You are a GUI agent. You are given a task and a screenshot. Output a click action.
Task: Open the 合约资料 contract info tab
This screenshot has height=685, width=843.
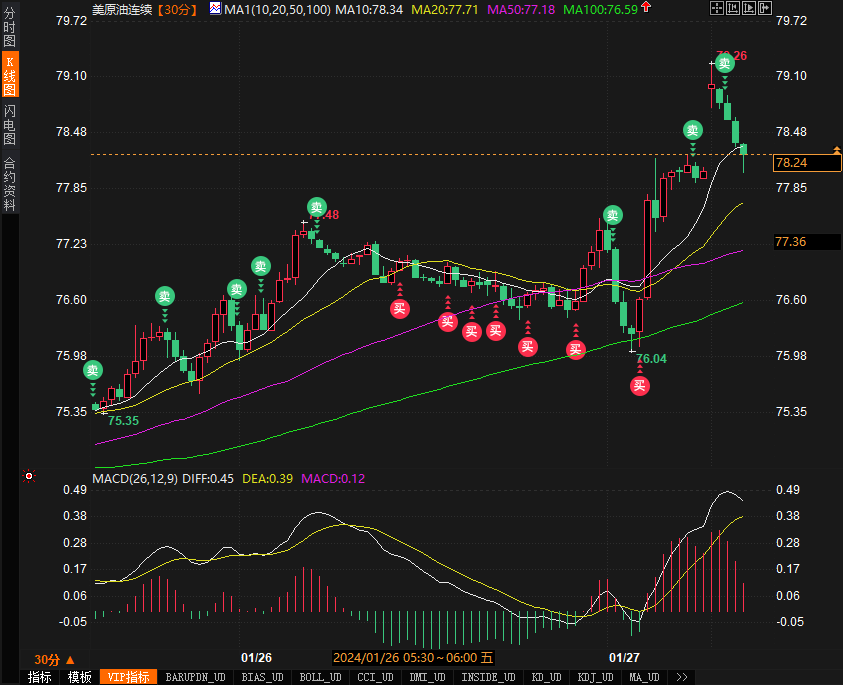click(x=9, y=184)
